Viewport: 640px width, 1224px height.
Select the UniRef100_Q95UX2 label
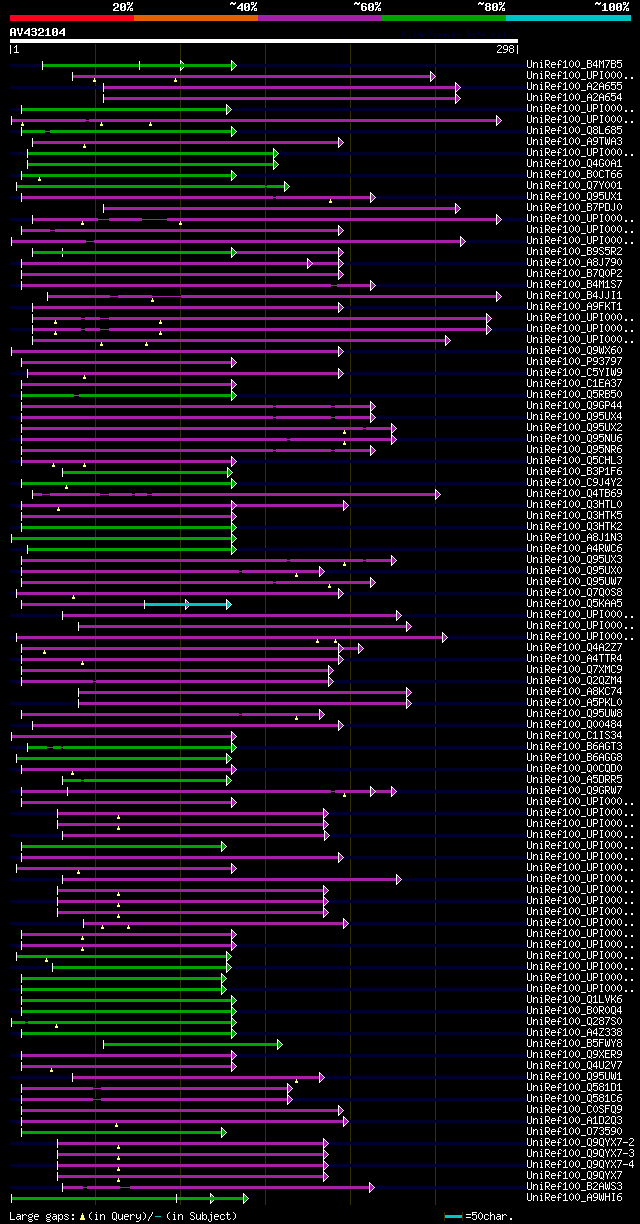coord(574,428)
